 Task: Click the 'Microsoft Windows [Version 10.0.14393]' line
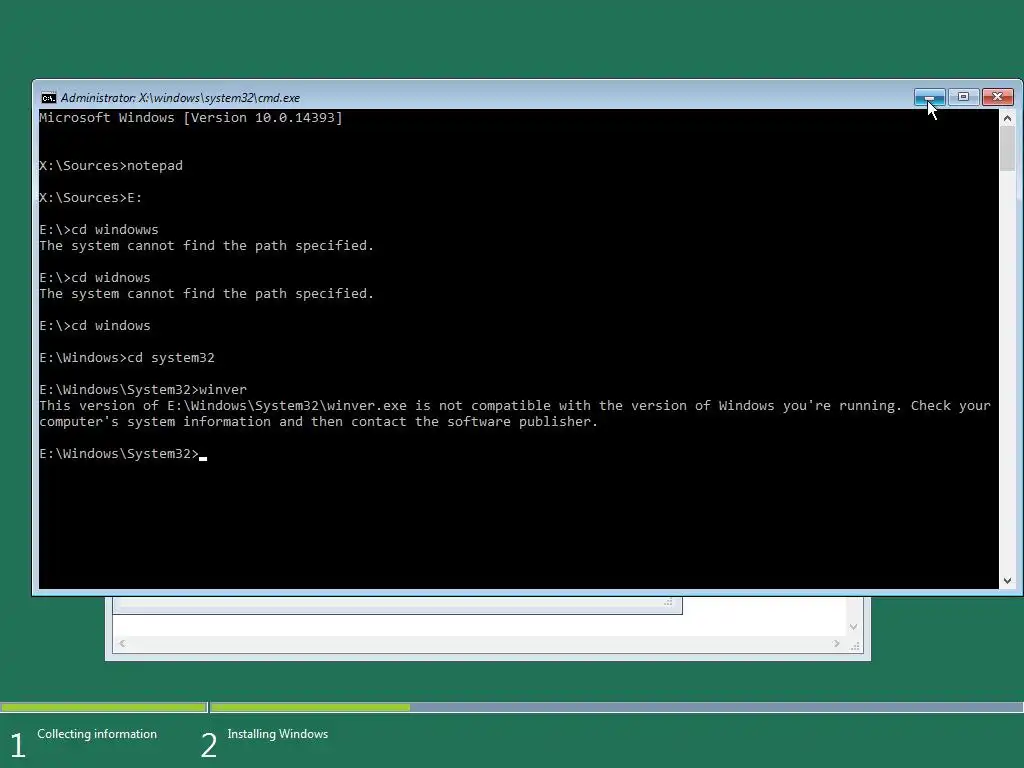[191, 118]
